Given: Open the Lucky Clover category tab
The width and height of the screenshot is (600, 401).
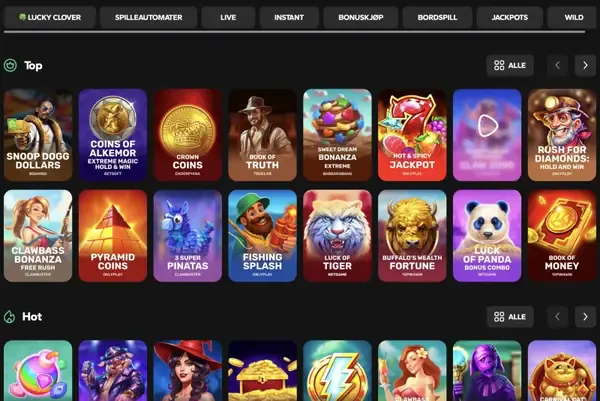Looking at the screenshot, I should tap(50, 17).
